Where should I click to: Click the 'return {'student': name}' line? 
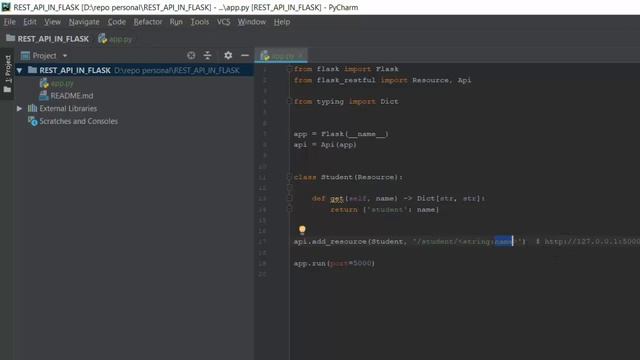click(x=384, y=210)
